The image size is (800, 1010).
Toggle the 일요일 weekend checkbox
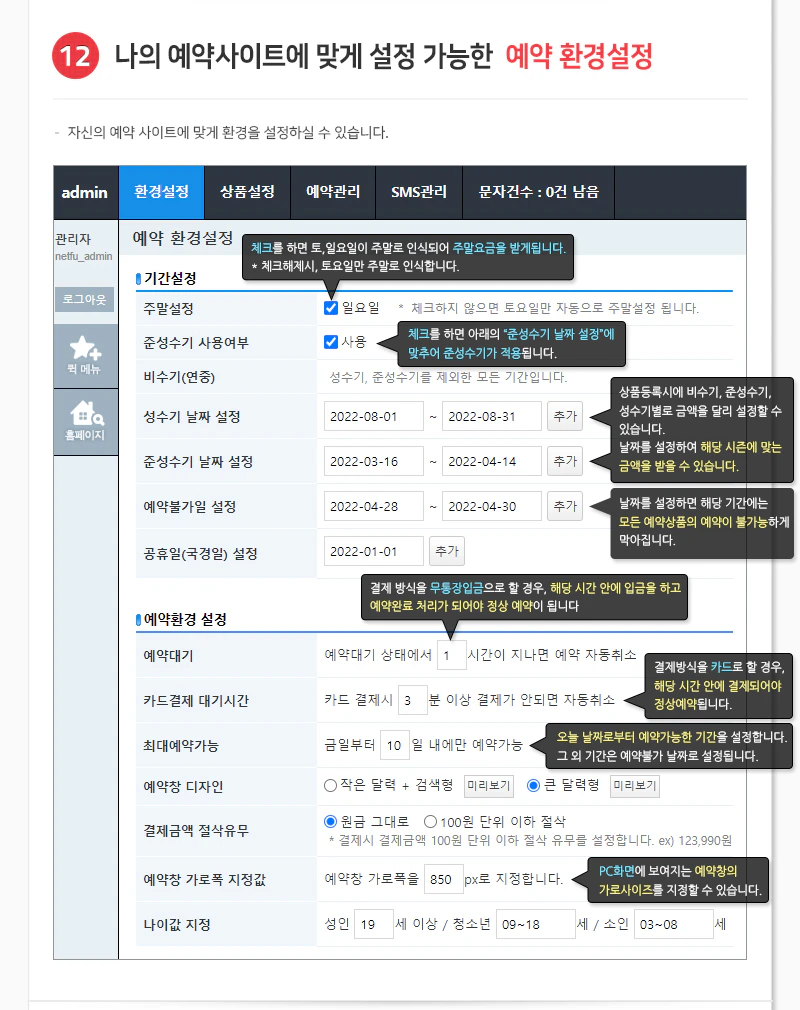pos(331,308)
